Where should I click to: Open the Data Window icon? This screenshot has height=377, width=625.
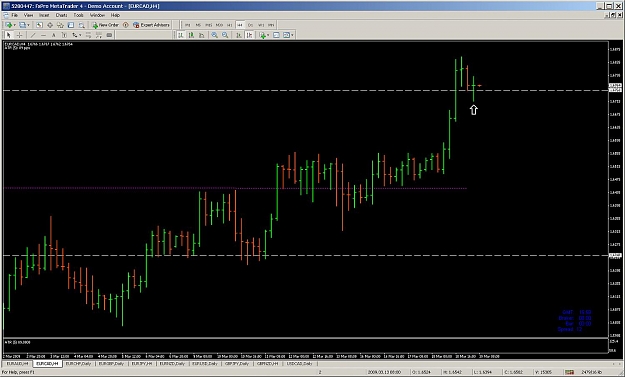tap(50, 25)
